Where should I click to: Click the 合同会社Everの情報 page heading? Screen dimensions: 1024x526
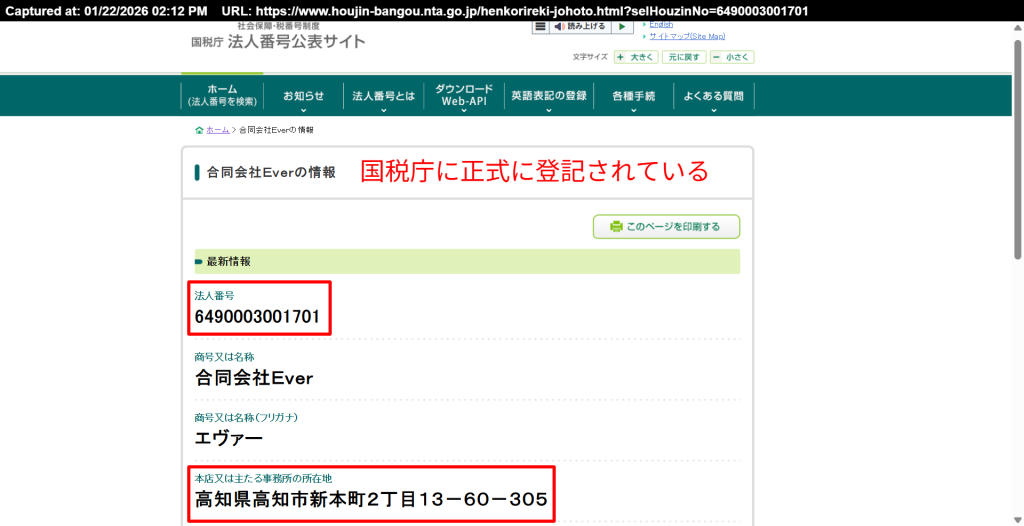(x=271, y=173)
